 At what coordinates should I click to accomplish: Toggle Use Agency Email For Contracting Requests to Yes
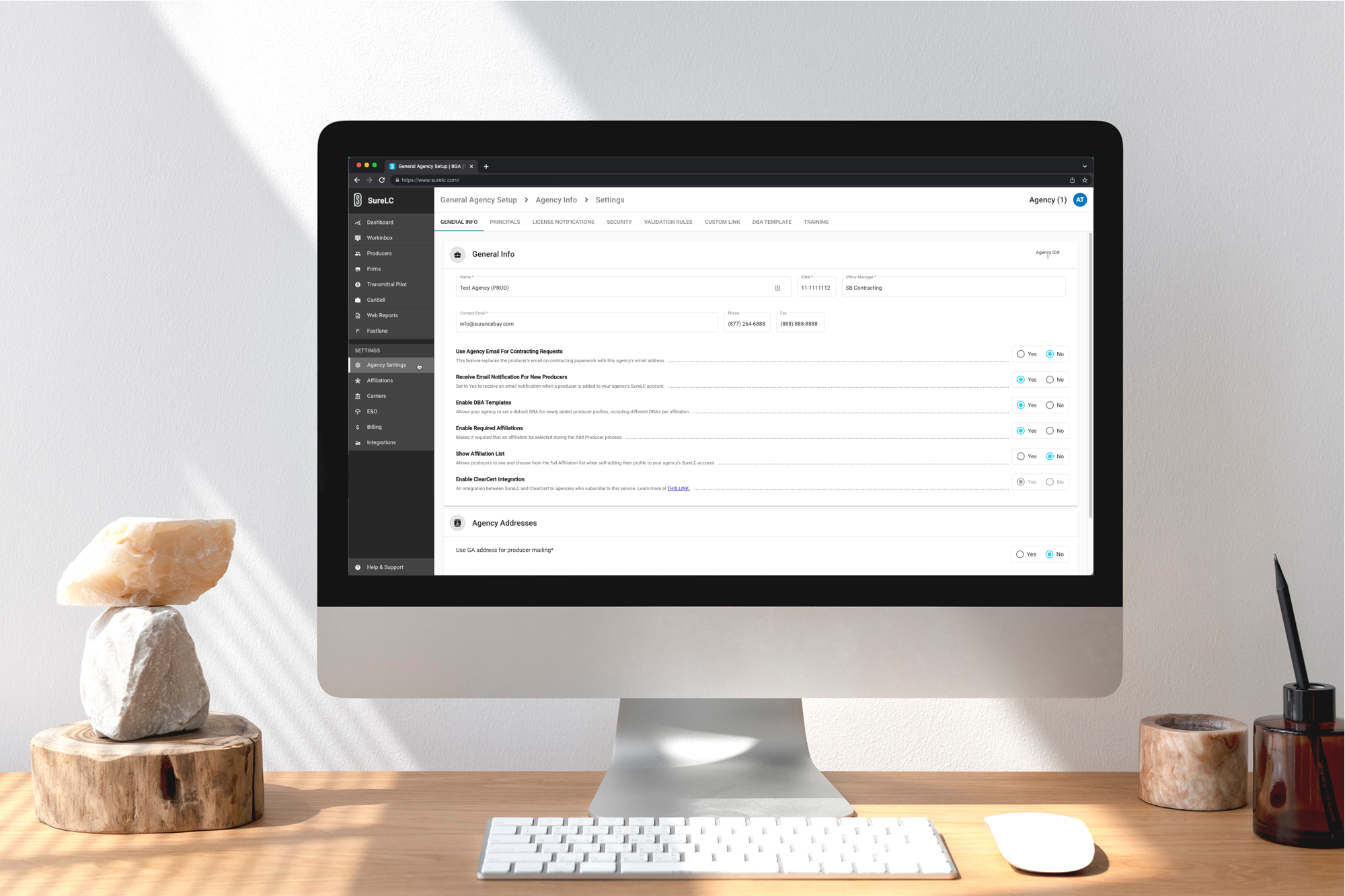1020,354
